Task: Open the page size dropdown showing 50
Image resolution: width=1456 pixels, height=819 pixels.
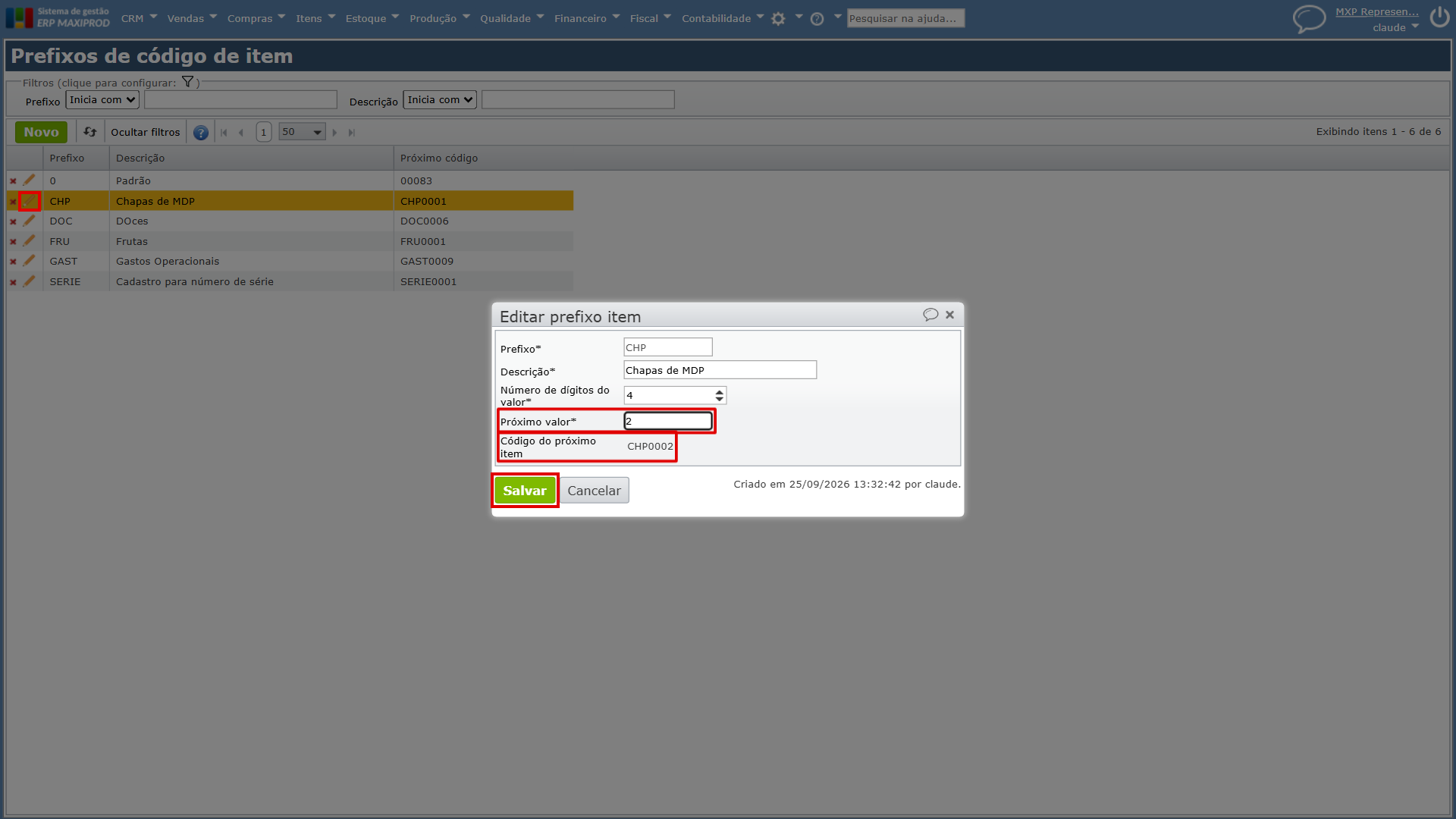Action: coord(302,132)
